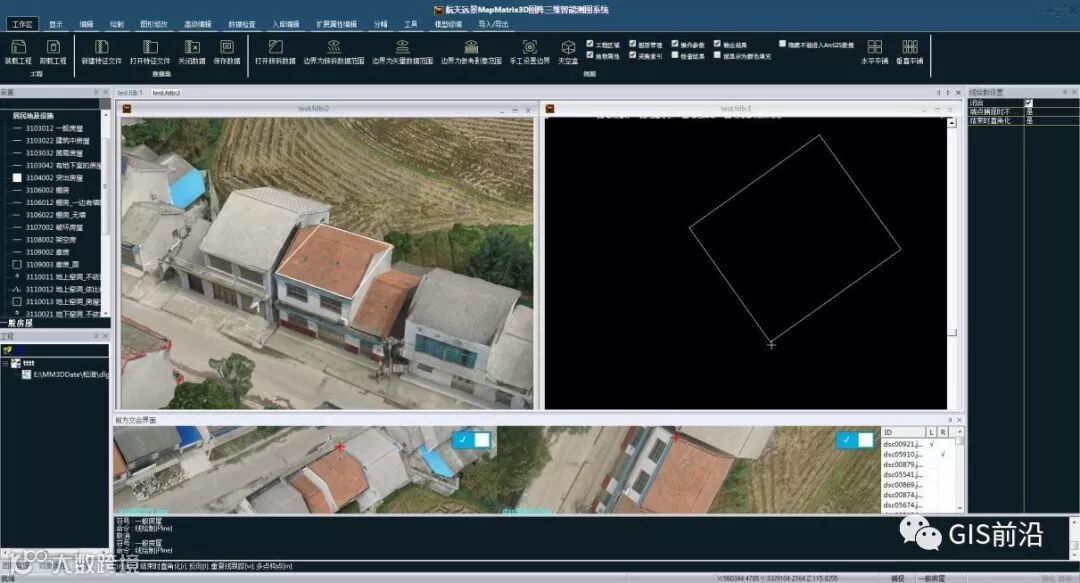Click the project panel toolbar icon
Image resolution: width=1080 pixels, height=583 pixels.
7,350
